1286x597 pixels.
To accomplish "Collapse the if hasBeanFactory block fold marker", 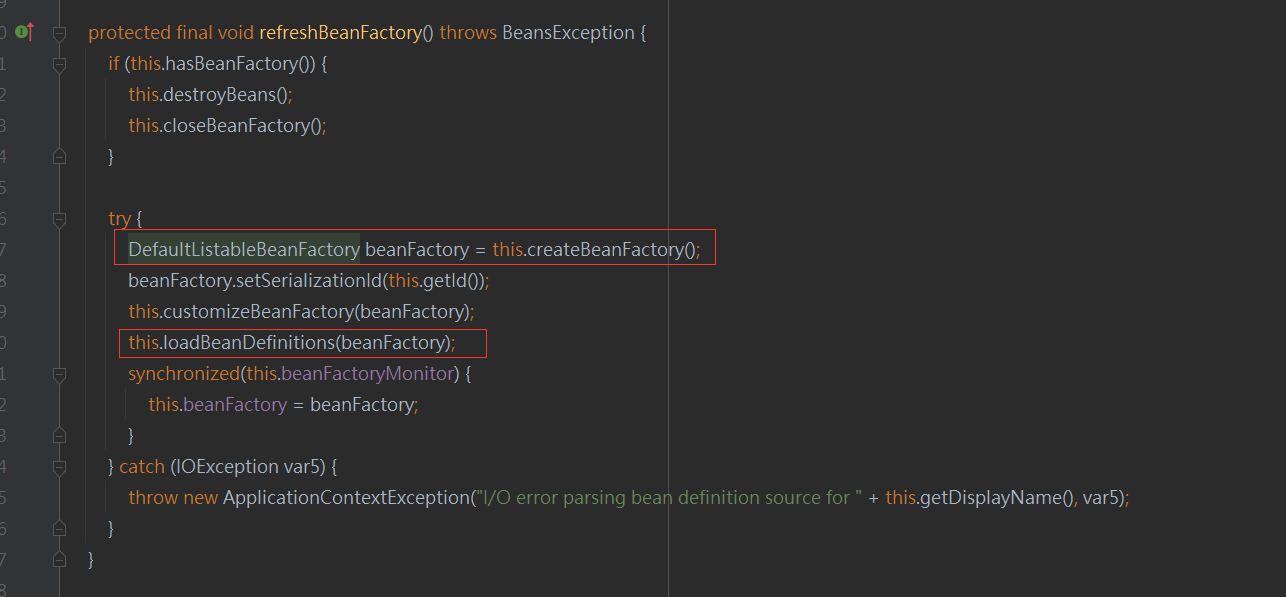I will pyautogui.click(x=59, y=64).
